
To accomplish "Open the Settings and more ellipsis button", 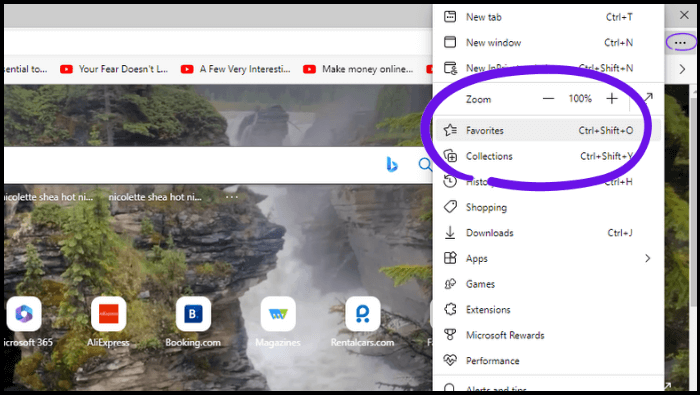I will 680,43.
